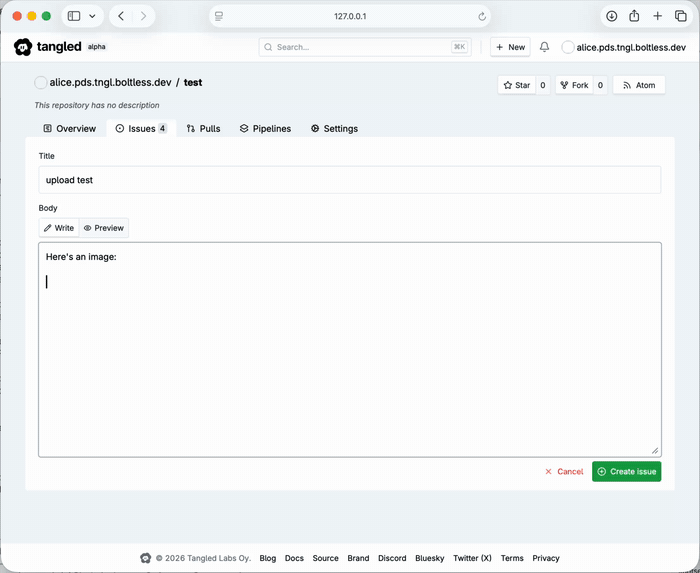Screen dimensions: 700x573
Task: Cancel the new issue
Action: coord(564,471)
